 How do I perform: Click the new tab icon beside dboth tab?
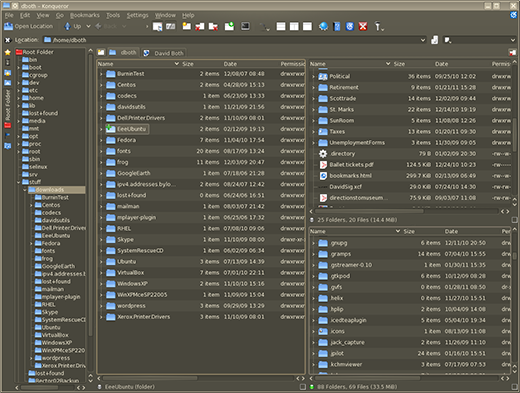click(101, 53)
